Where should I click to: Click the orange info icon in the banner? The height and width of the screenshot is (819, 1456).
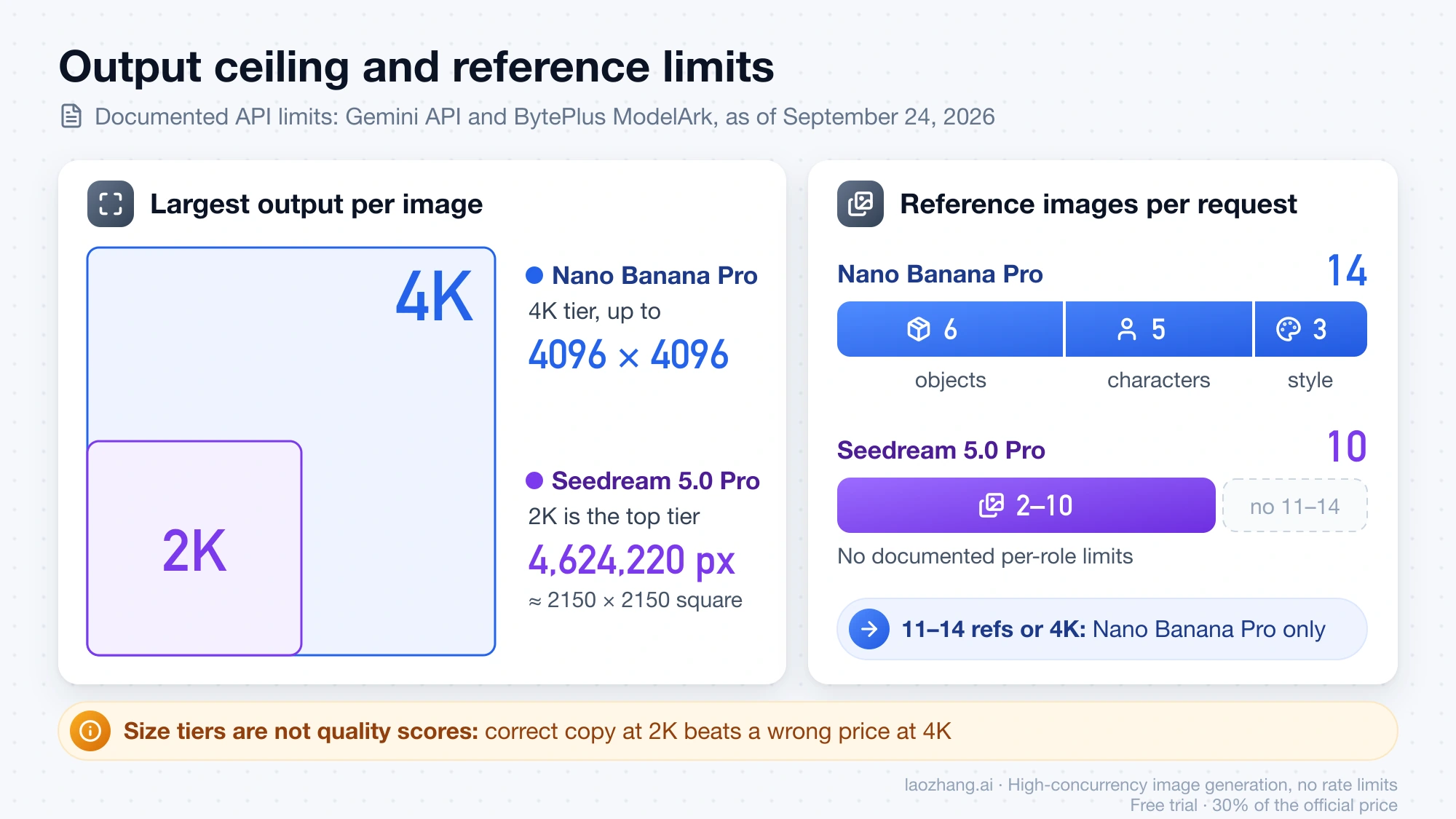pos(90,731)
